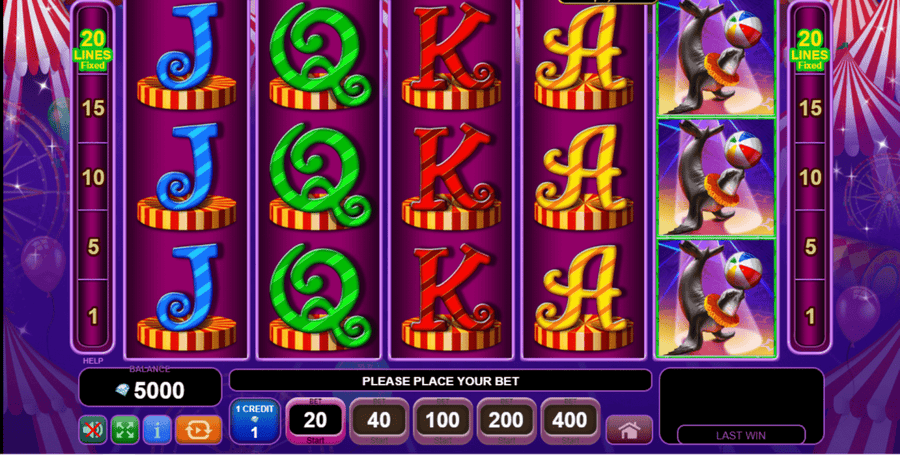Enable autoplay with orange loop icon
900x455 pixels.
198,429
